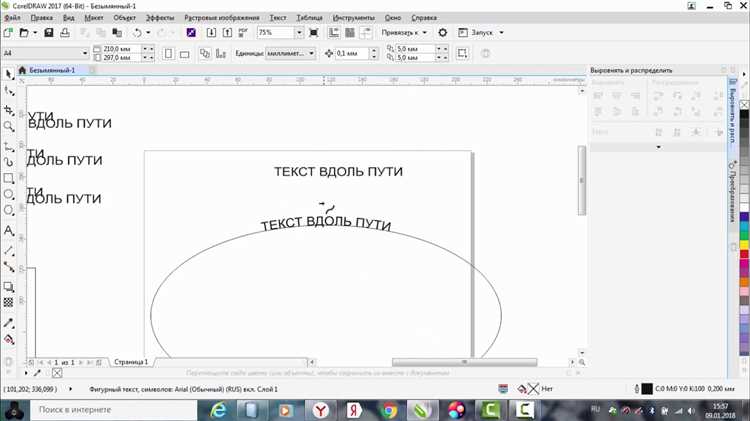
Task: Open the zoom level 75% dropdown
Action: tap(299, 33)
